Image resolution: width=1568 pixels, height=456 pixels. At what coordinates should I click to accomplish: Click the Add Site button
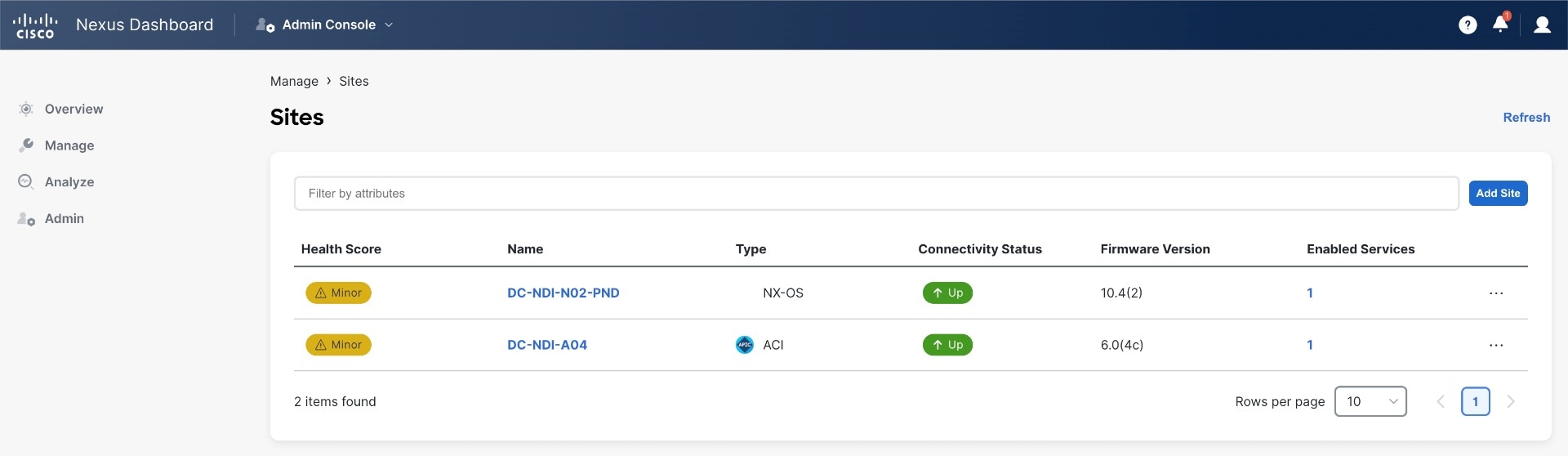point(1498,194)
